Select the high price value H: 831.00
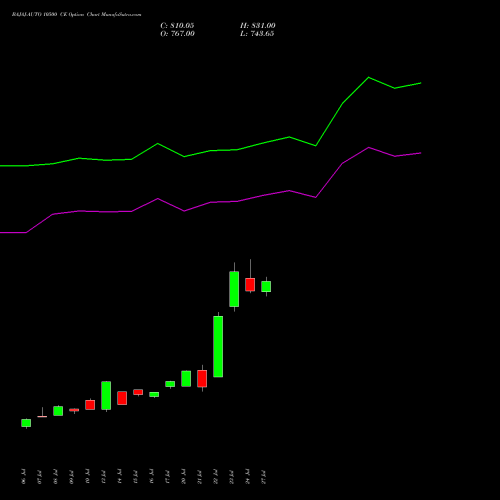 click(x=258, y=26)
